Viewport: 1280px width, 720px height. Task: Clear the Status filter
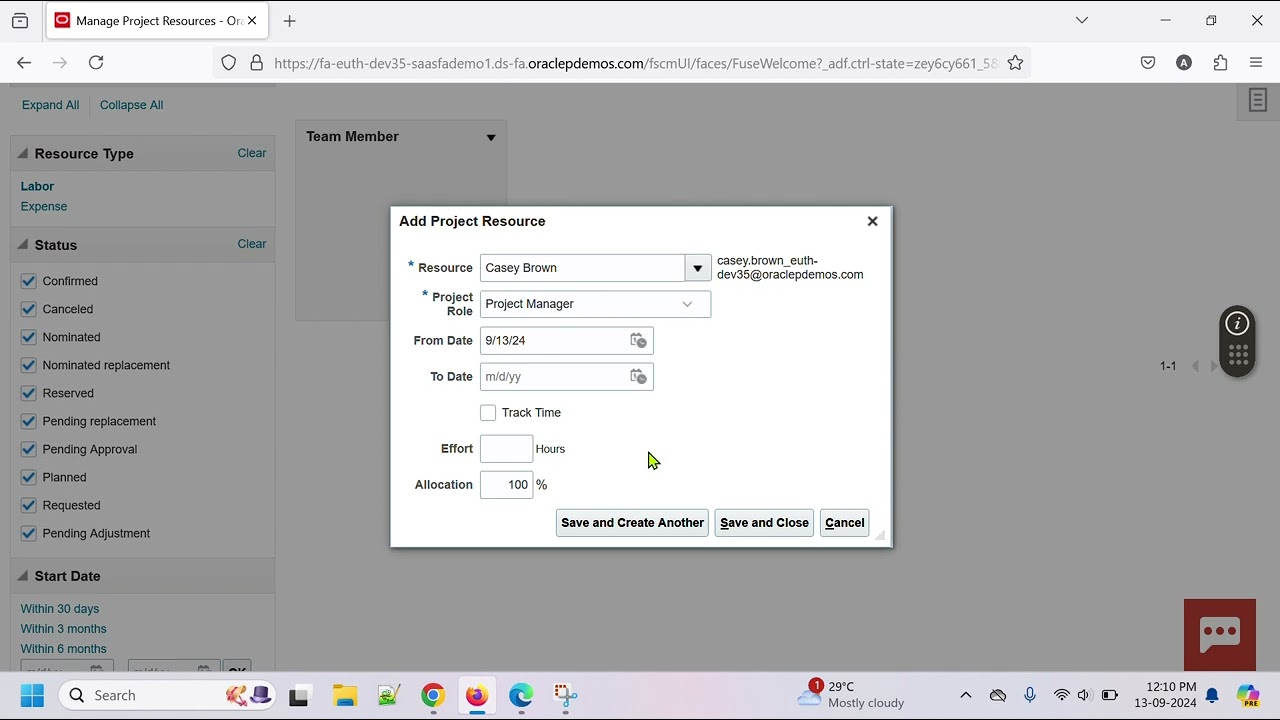point(252,244)
